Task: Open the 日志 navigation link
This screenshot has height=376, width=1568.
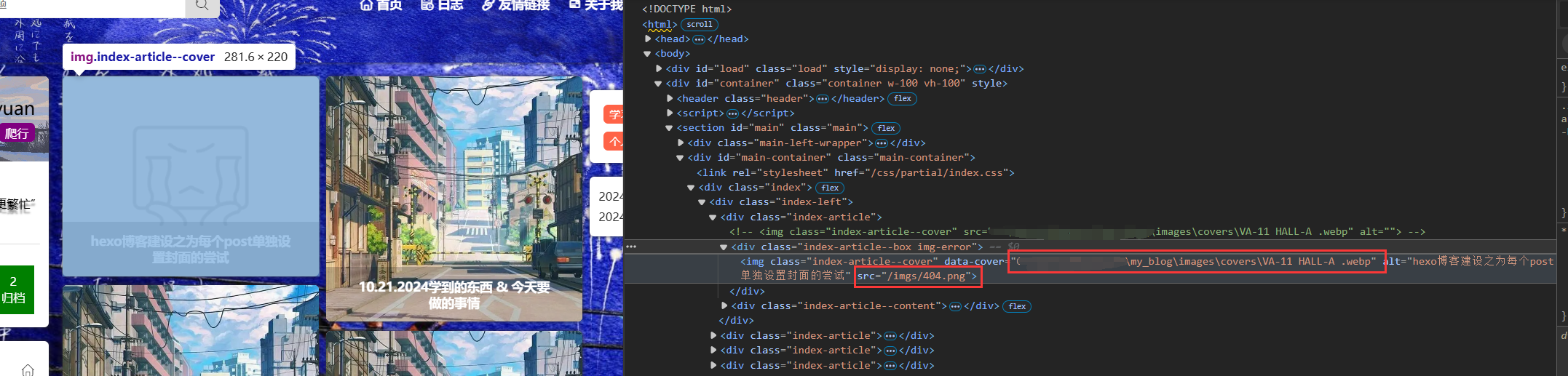Action: click(x=442, y=5)
